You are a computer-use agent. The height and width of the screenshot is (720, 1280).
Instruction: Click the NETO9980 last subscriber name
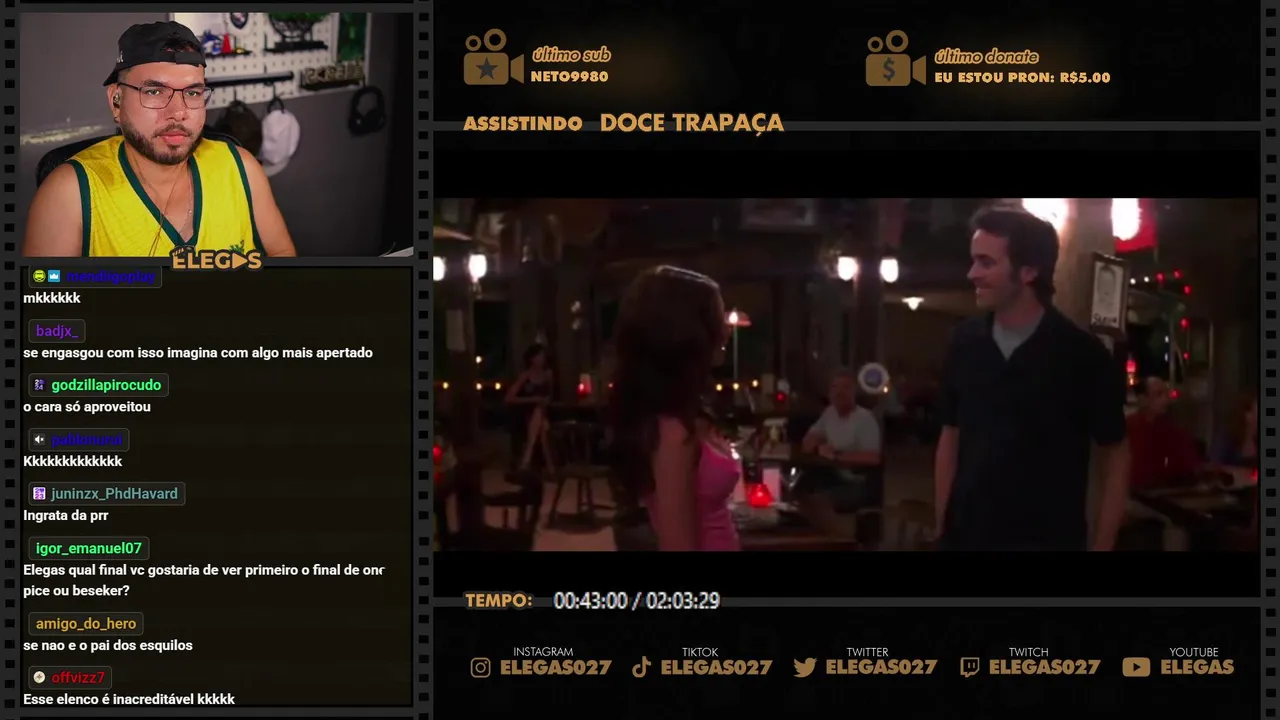(x=569, y=77)
